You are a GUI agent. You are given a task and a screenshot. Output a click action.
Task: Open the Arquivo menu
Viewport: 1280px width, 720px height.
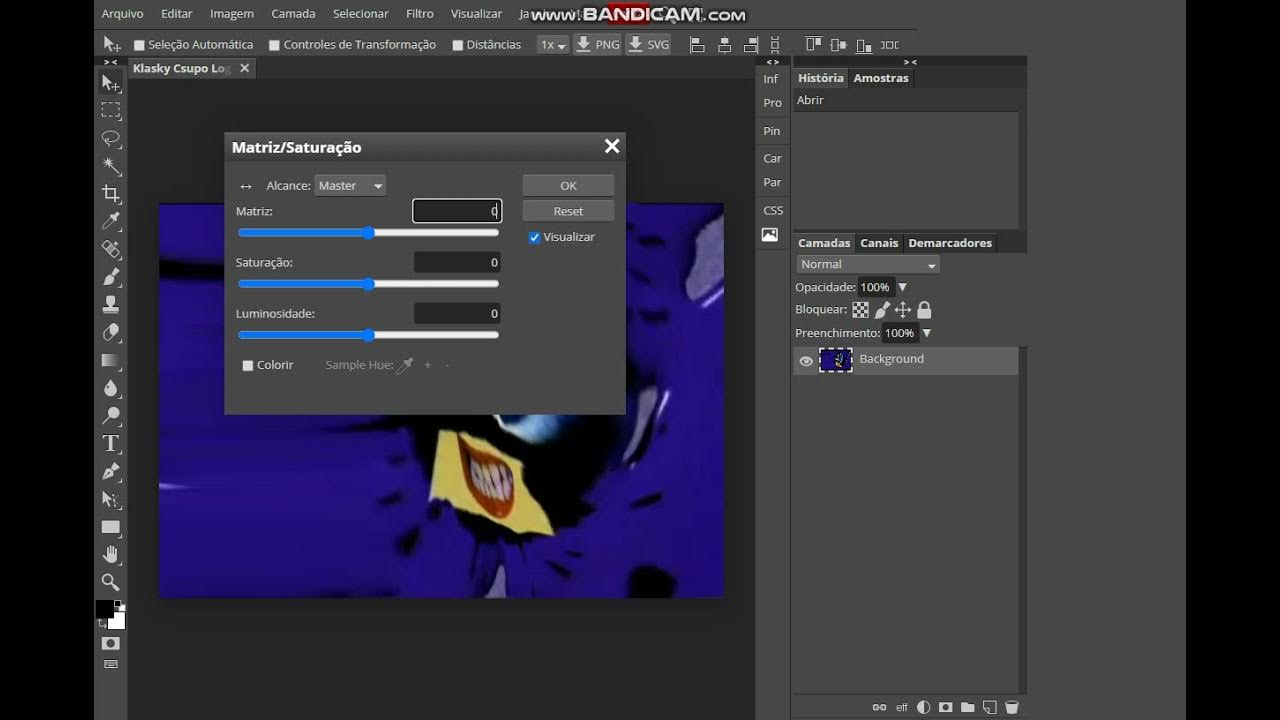click(123, 14)
